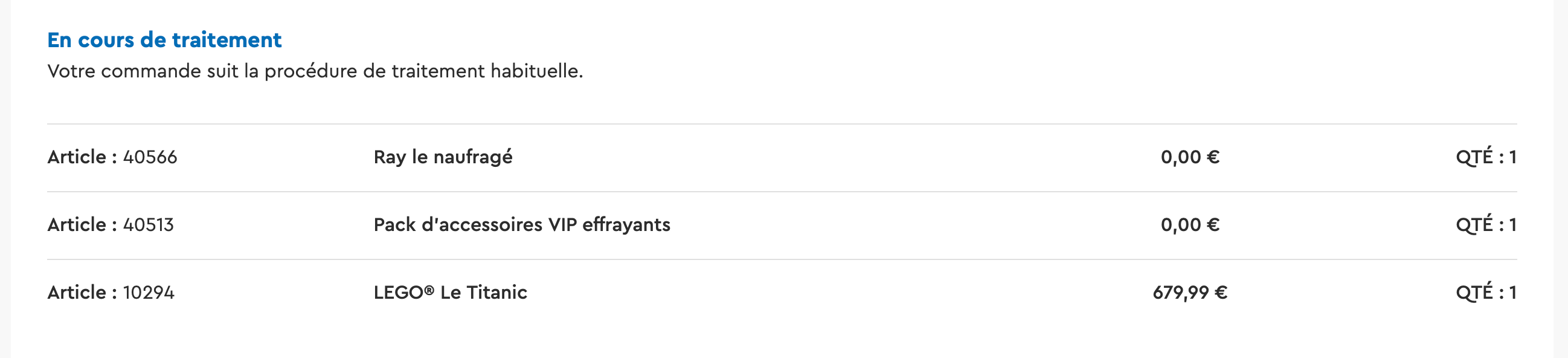Click the 0,00 € price of the VIP pack
This screenshot has width=1568, height=358.
[x=1189, y=225]
